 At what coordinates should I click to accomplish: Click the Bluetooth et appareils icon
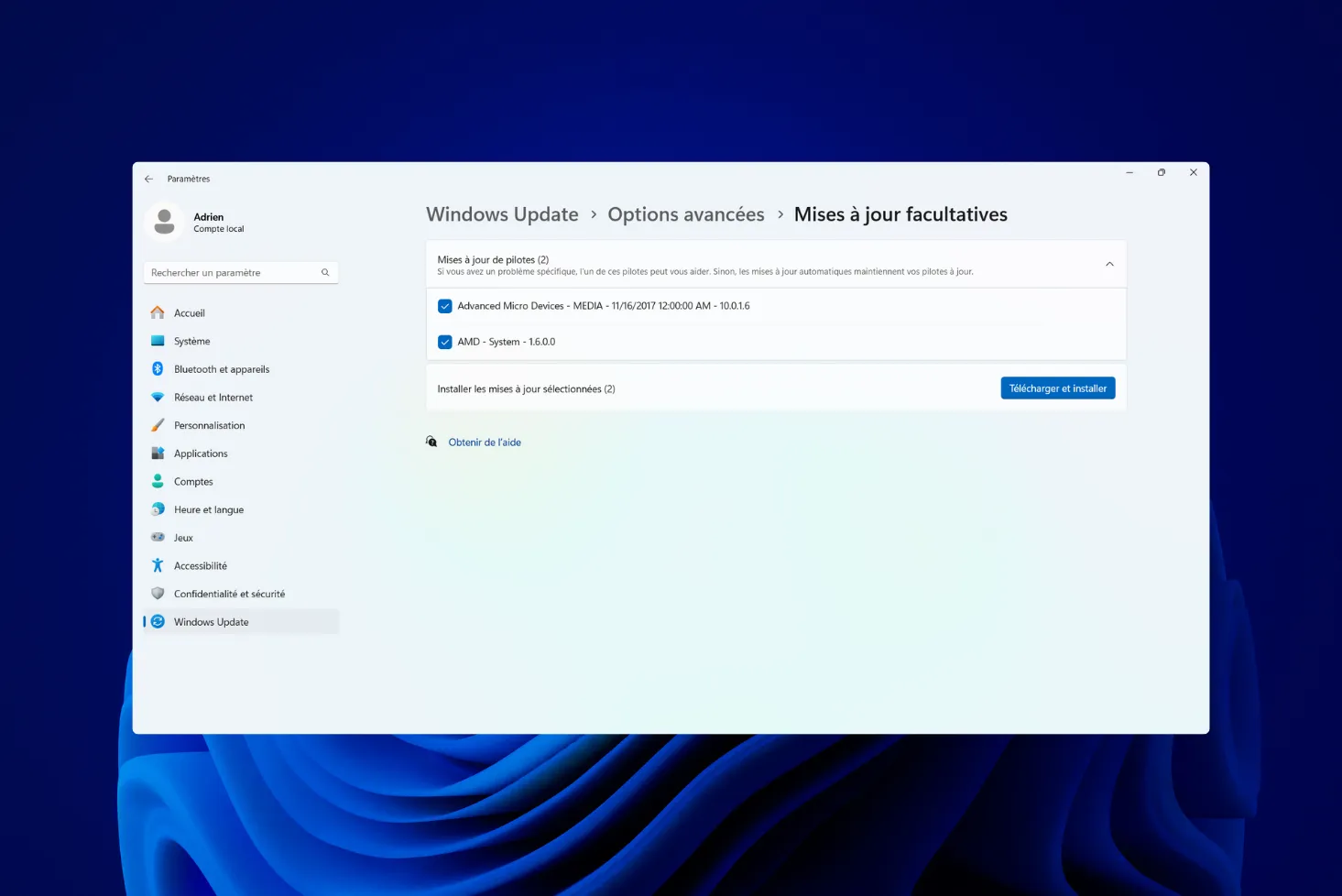158,369
